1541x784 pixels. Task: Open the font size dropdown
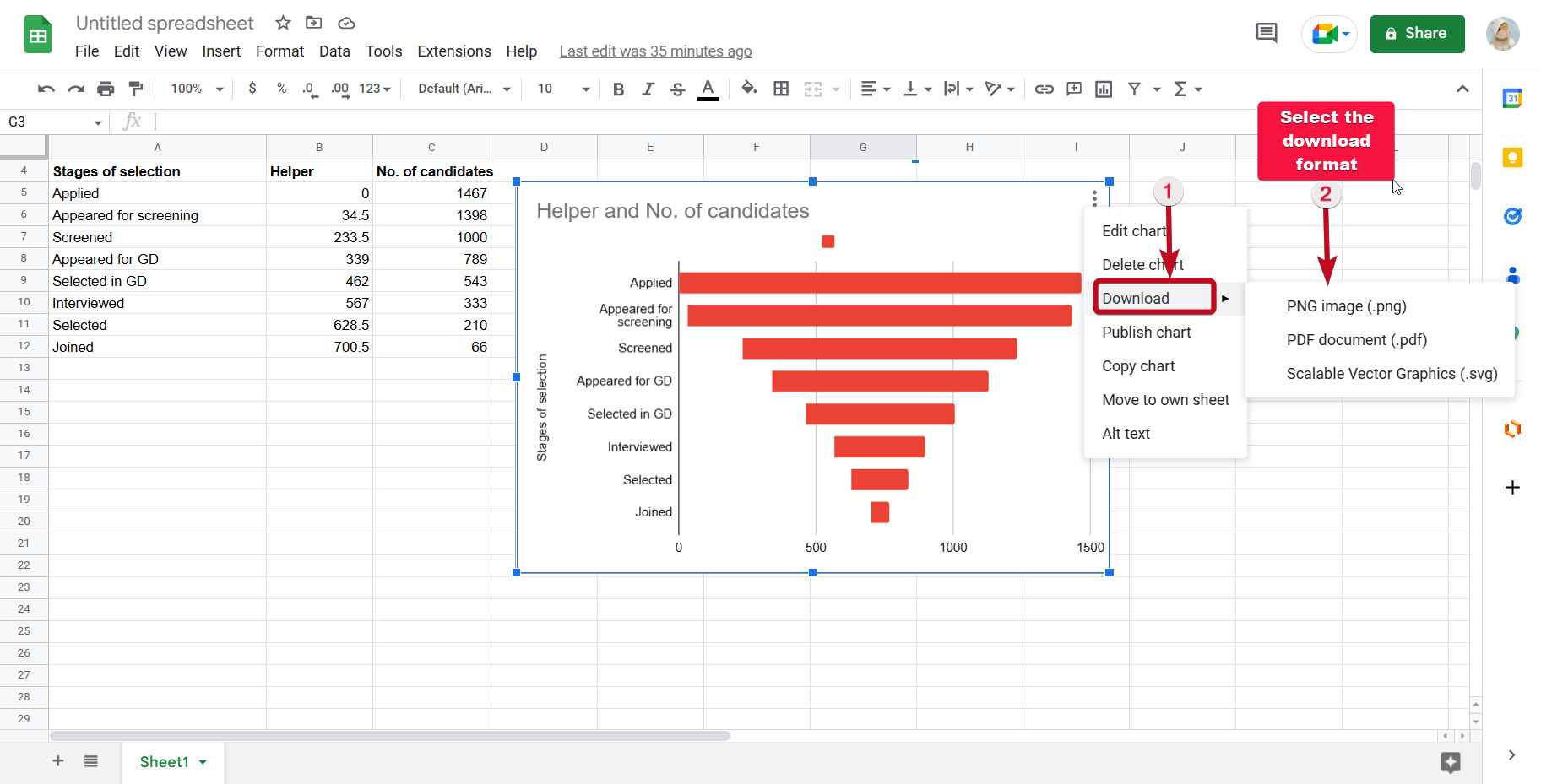pos(563,89)
